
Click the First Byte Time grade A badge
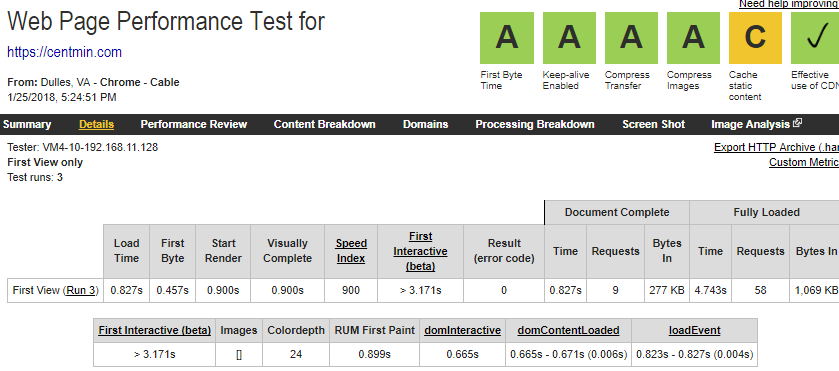pos(507,37)
